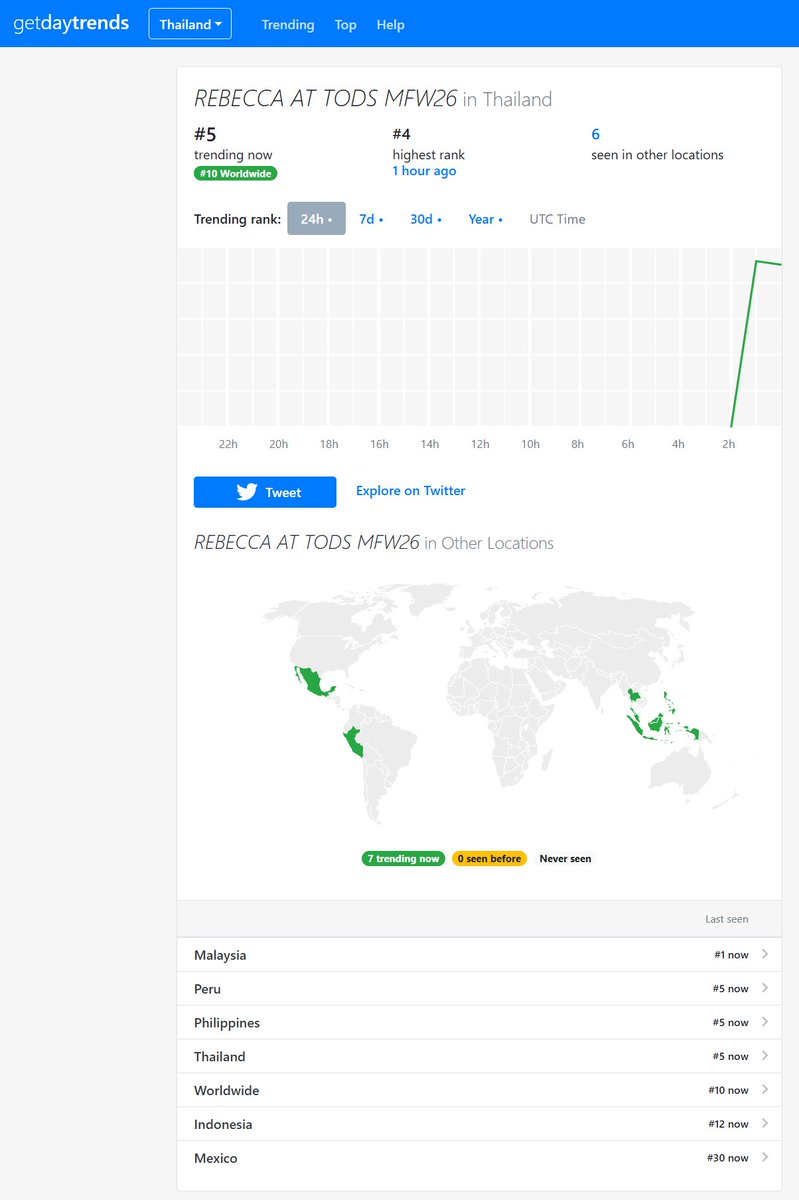Click the '6' other locations link

point(595,134)
